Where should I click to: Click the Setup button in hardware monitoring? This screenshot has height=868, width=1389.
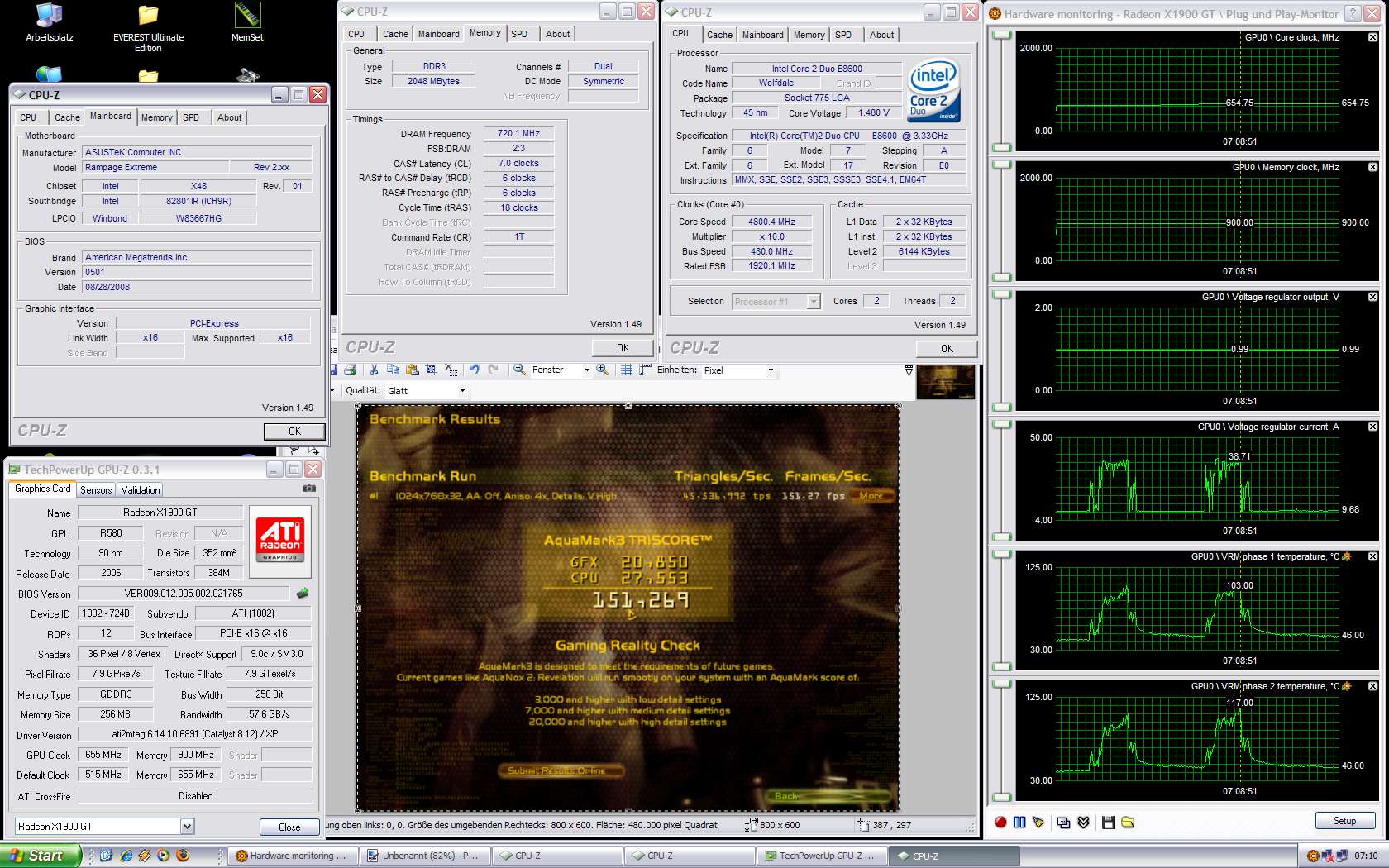tap(1344, 821)
